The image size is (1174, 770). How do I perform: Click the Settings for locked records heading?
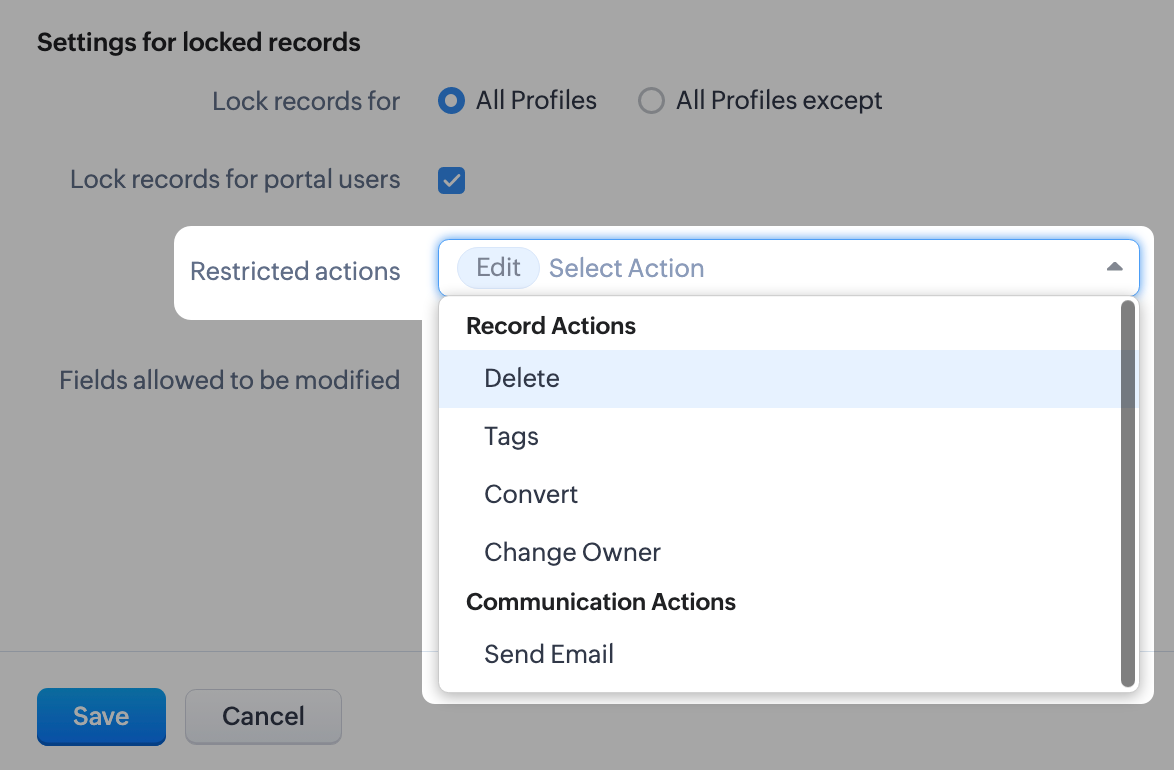click(x=199, y=43)
